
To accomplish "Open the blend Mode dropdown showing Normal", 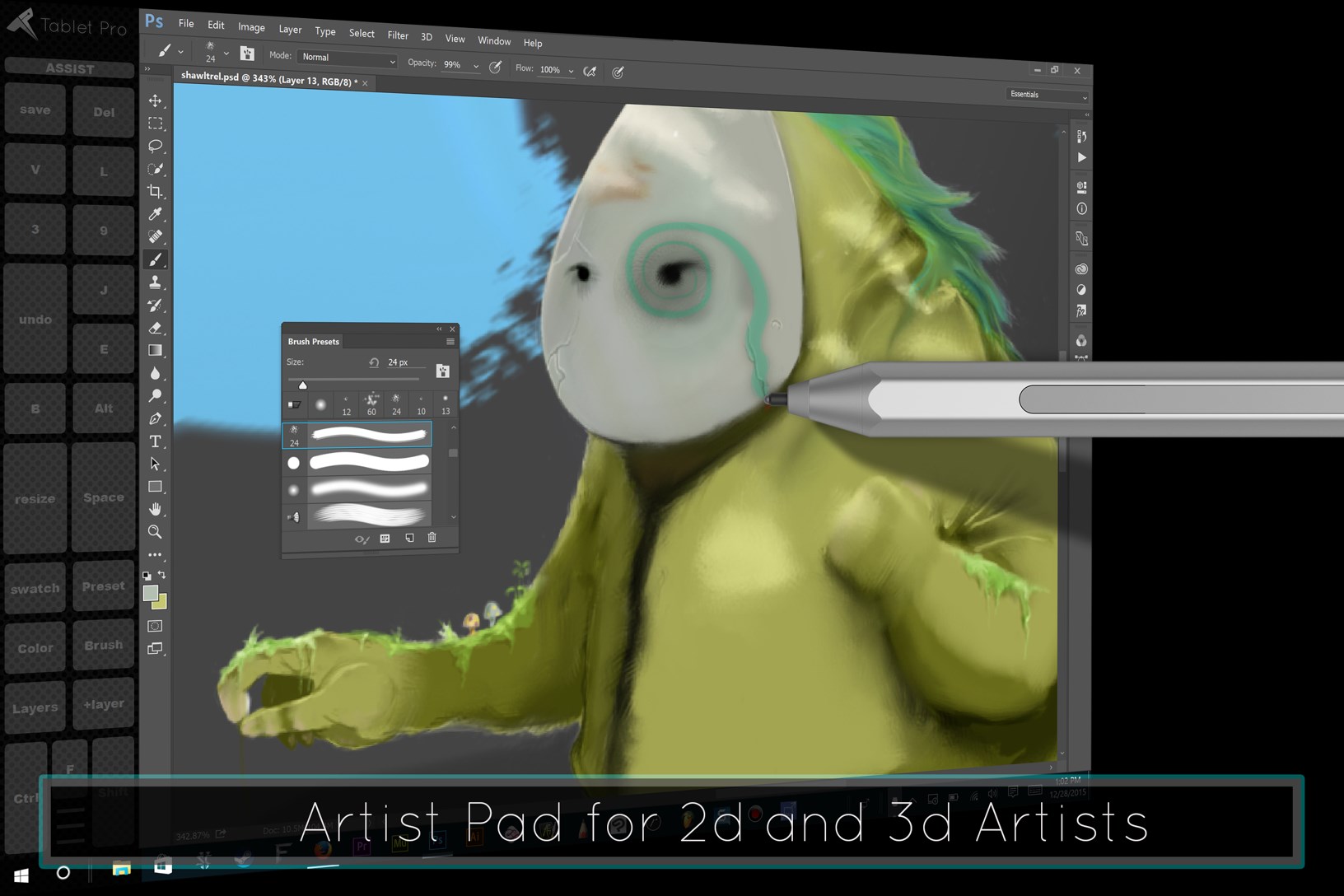I will (346, 58).
